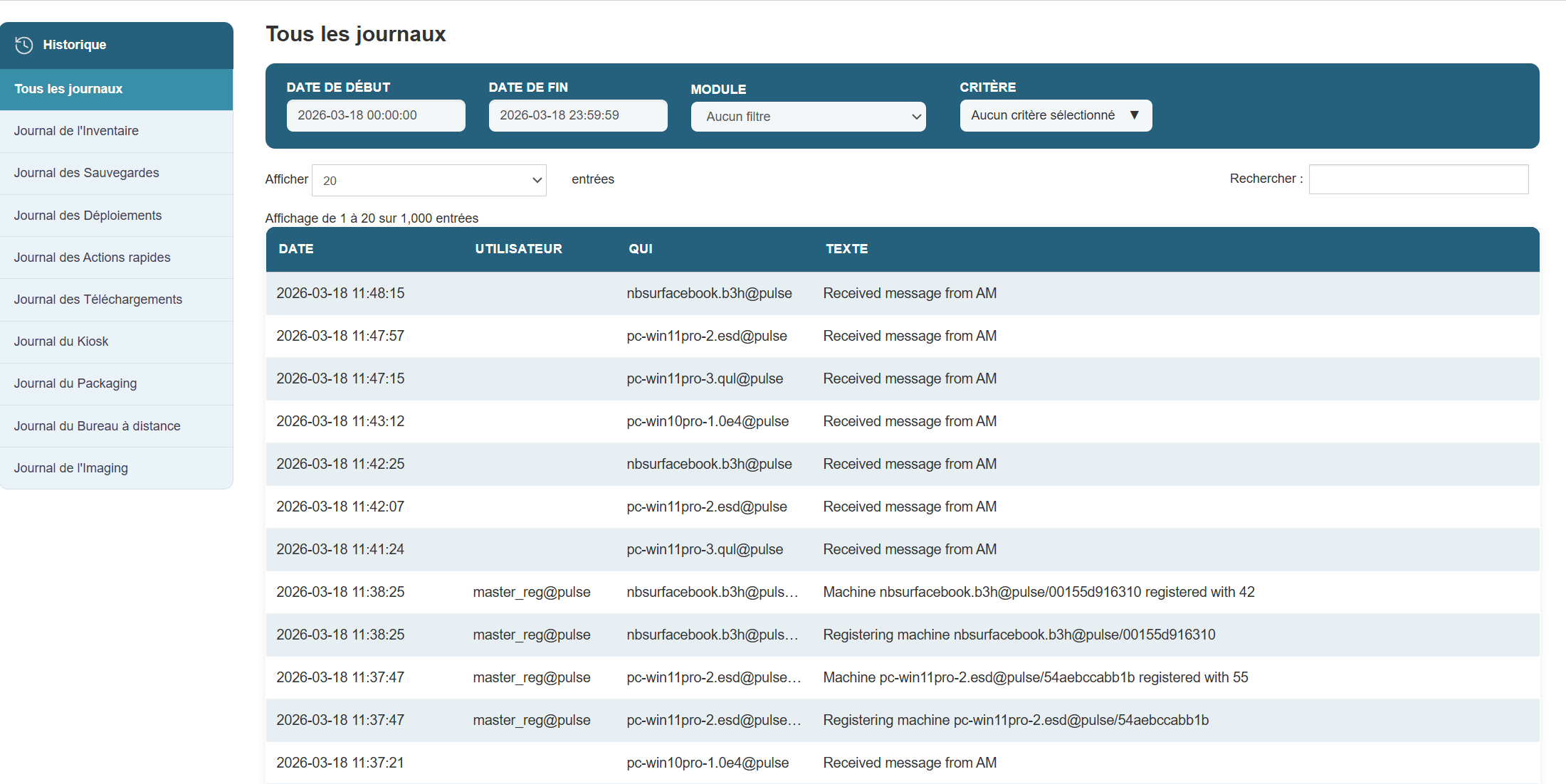Screen dimensions: 1566x784
Task: Open Journal des Sauvegardes
Action: point(86,173)
